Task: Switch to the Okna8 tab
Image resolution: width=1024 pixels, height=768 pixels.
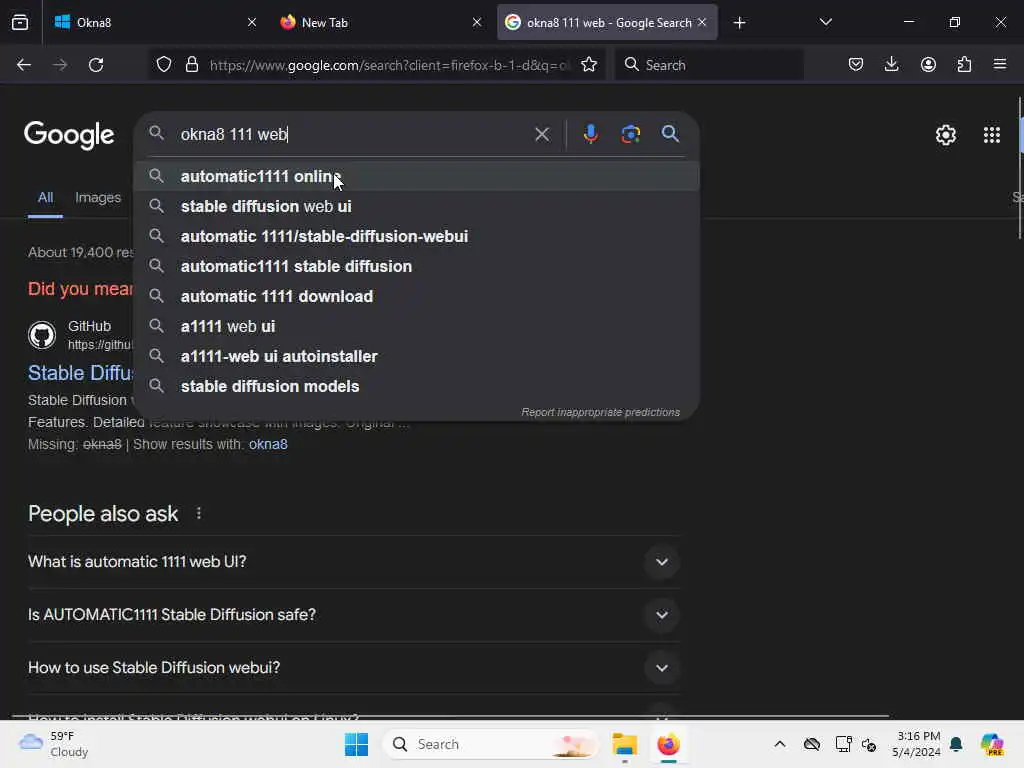Action: [155, 22]
